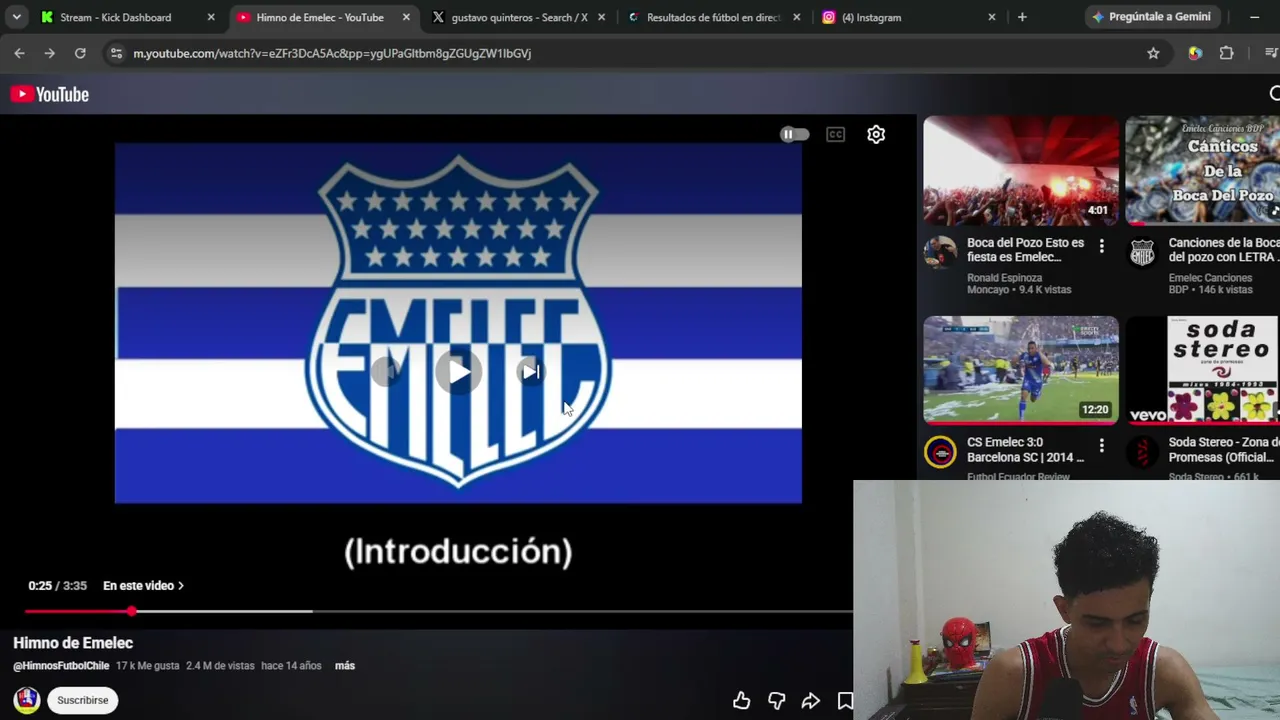Click the Suscribirse button
This screenshot has height=720, width=1280.
click(x=83, y=700)
